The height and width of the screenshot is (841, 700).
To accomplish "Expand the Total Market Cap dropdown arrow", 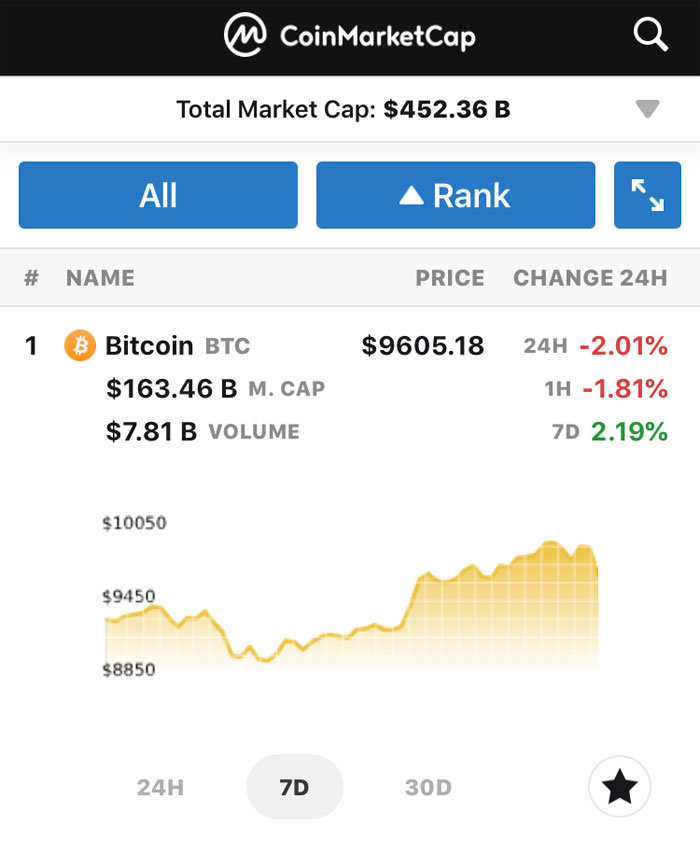I will pyautogui.click(x=647, y=109).
